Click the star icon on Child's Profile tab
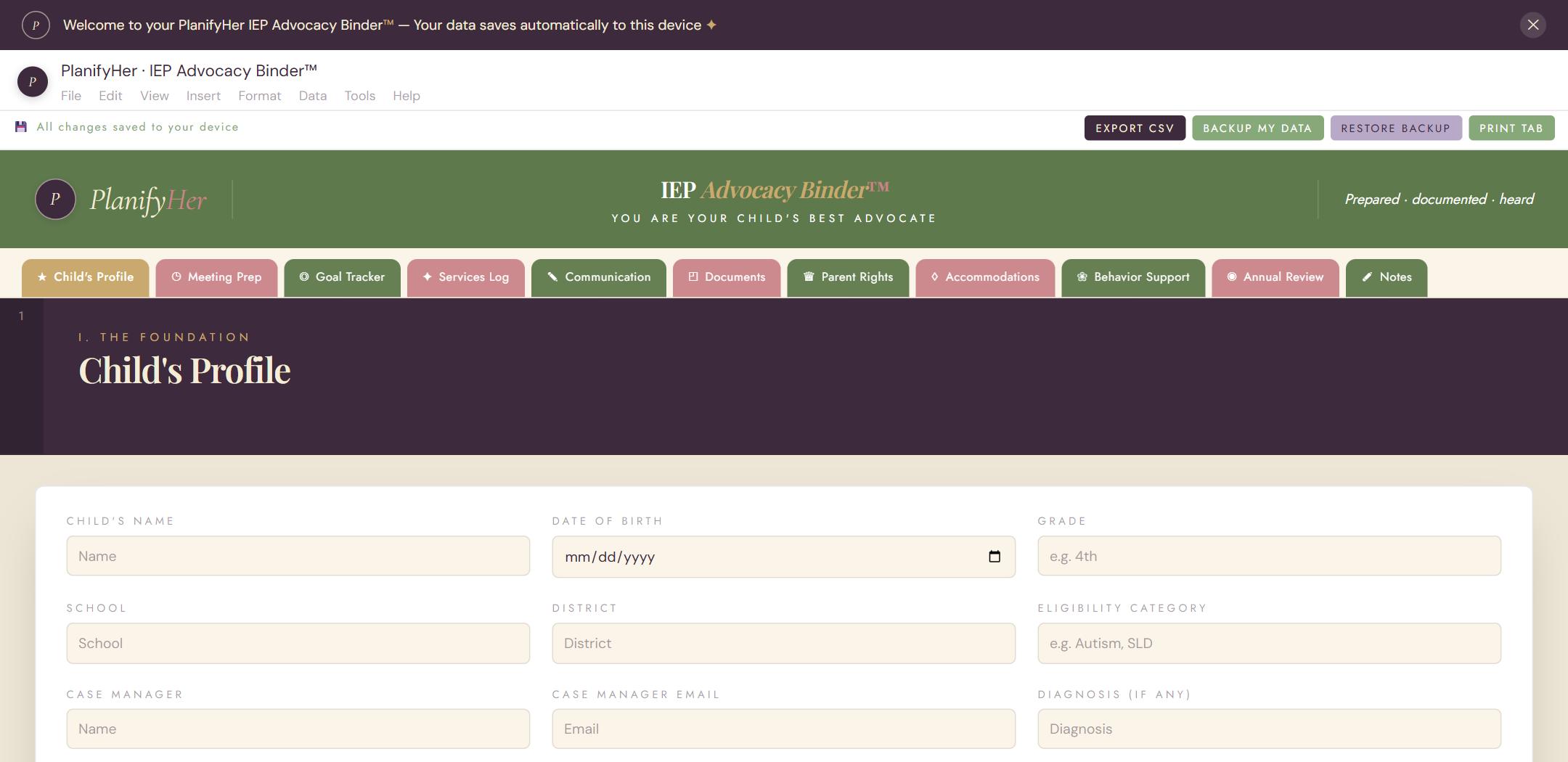Screen dimensions: 1568x762 42,277
